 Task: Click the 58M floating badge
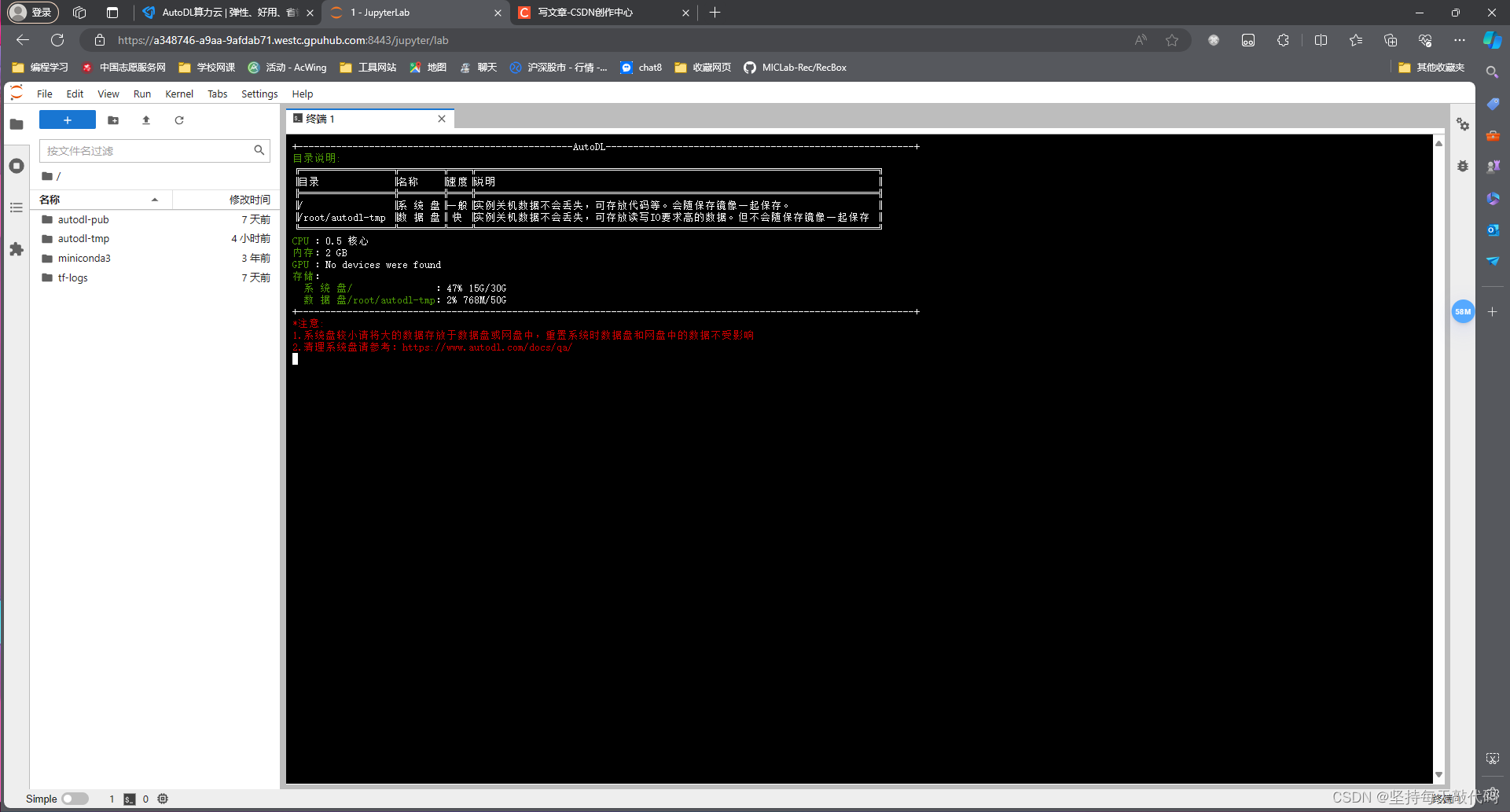coord(1463,311)
